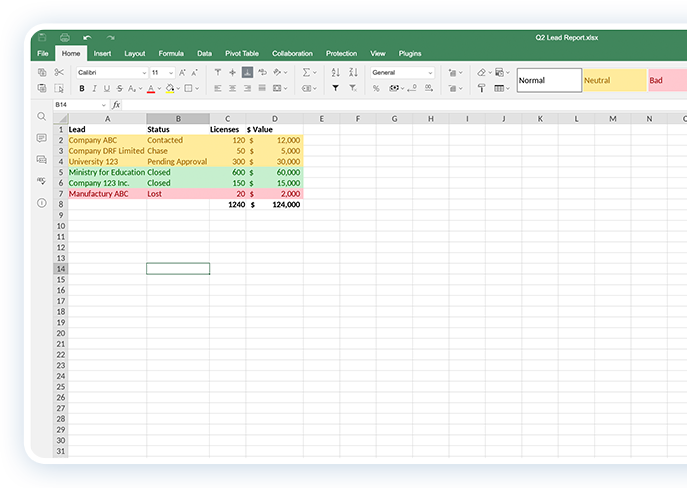Click the Save icon in title bar
Viewport: 687px width, 488px height.
(42, 37)
